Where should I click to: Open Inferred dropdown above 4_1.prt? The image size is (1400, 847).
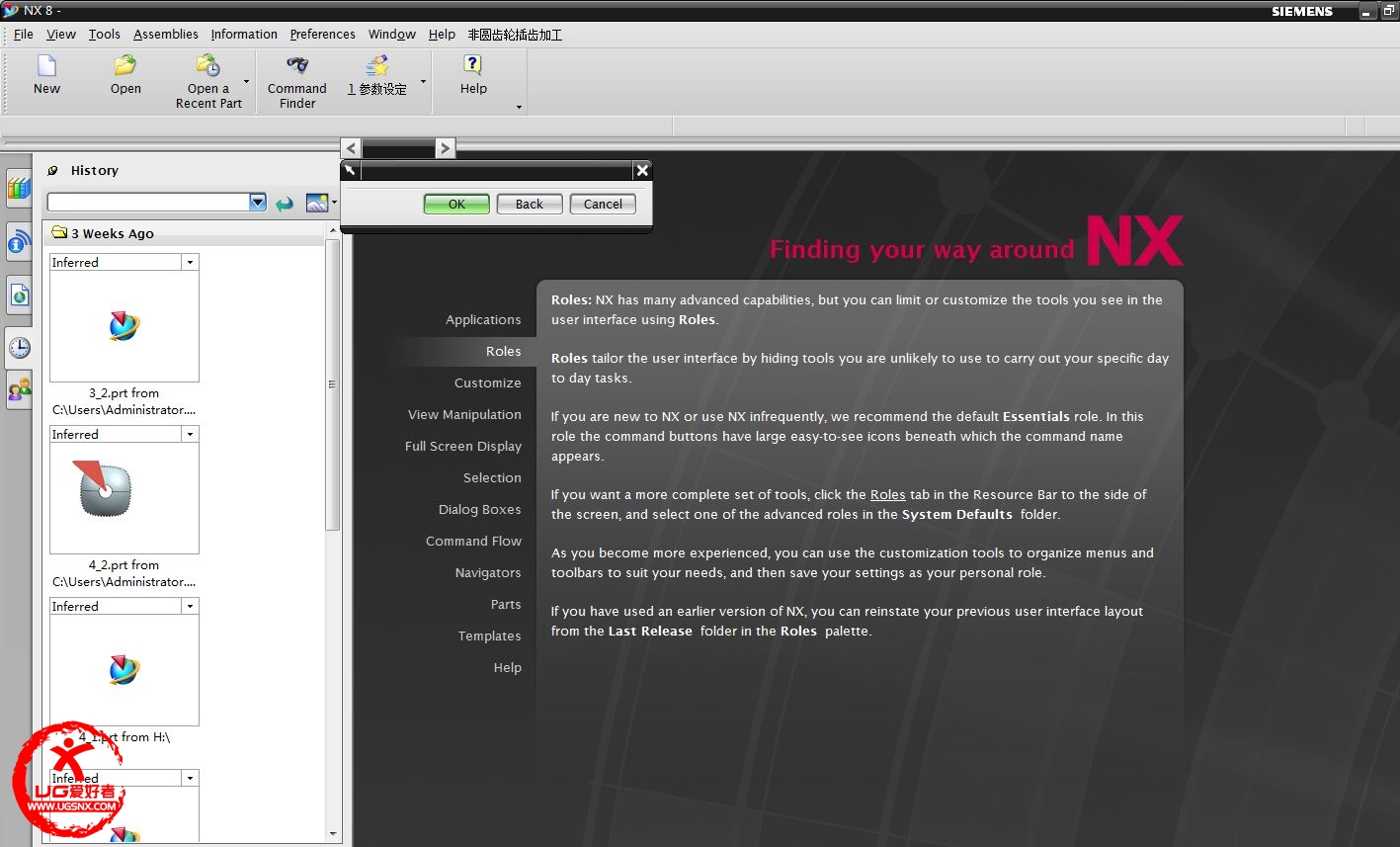pyautogui.click(x=190, y=606)
